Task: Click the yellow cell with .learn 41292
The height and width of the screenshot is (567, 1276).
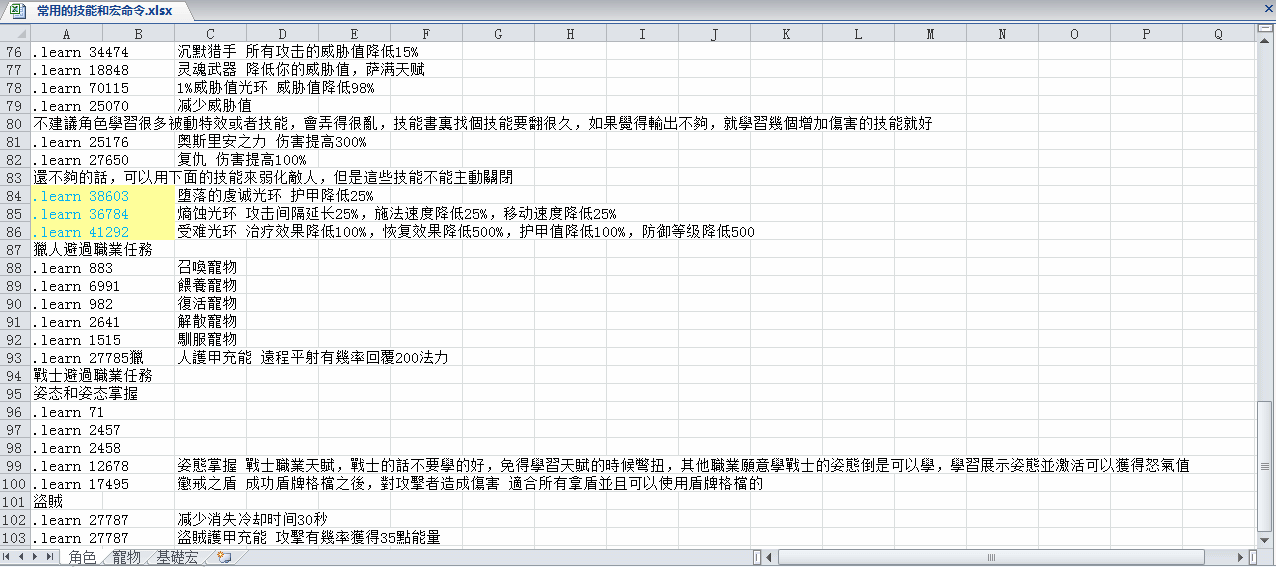Action: click(102, 232)
